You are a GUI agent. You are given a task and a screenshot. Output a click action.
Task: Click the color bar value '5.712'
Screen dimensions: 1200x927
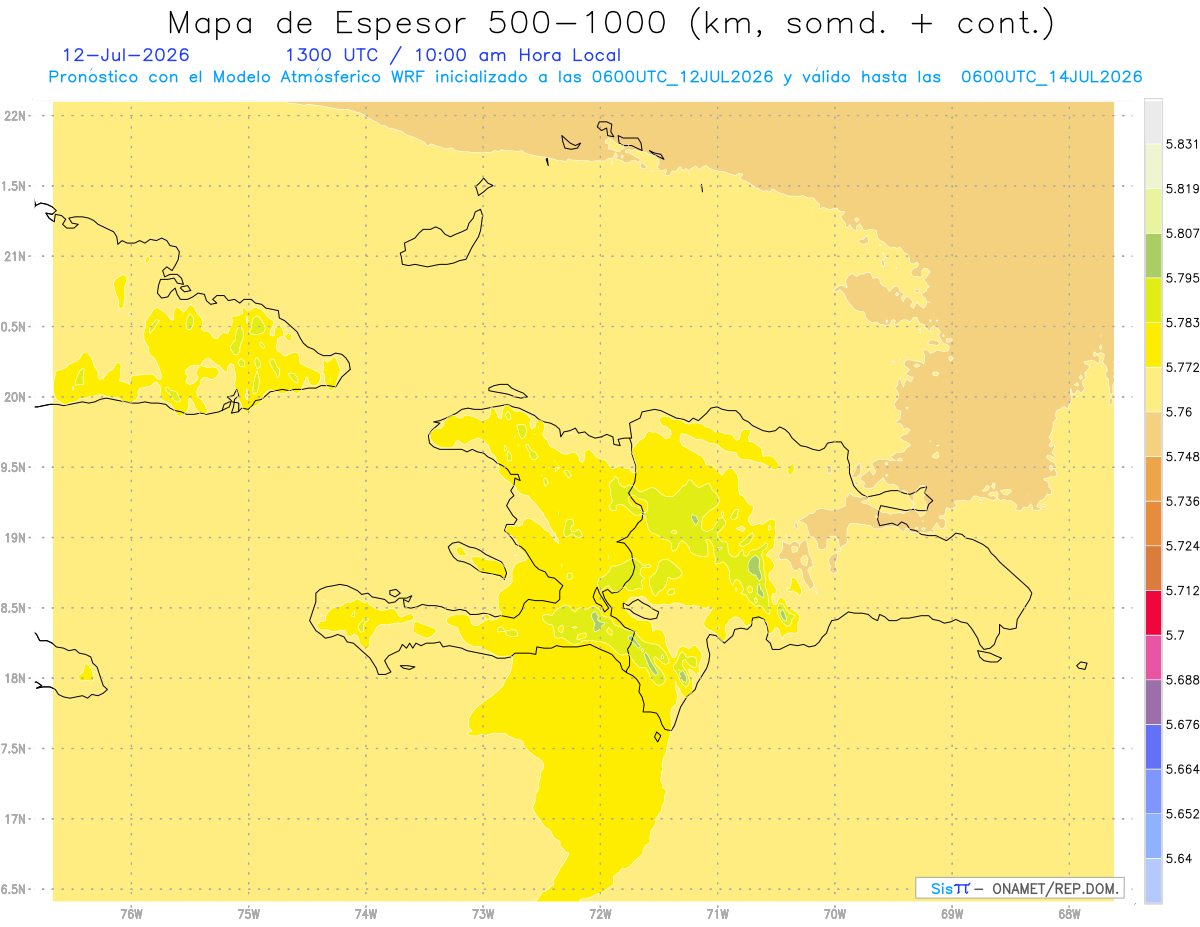point(1182,591)
